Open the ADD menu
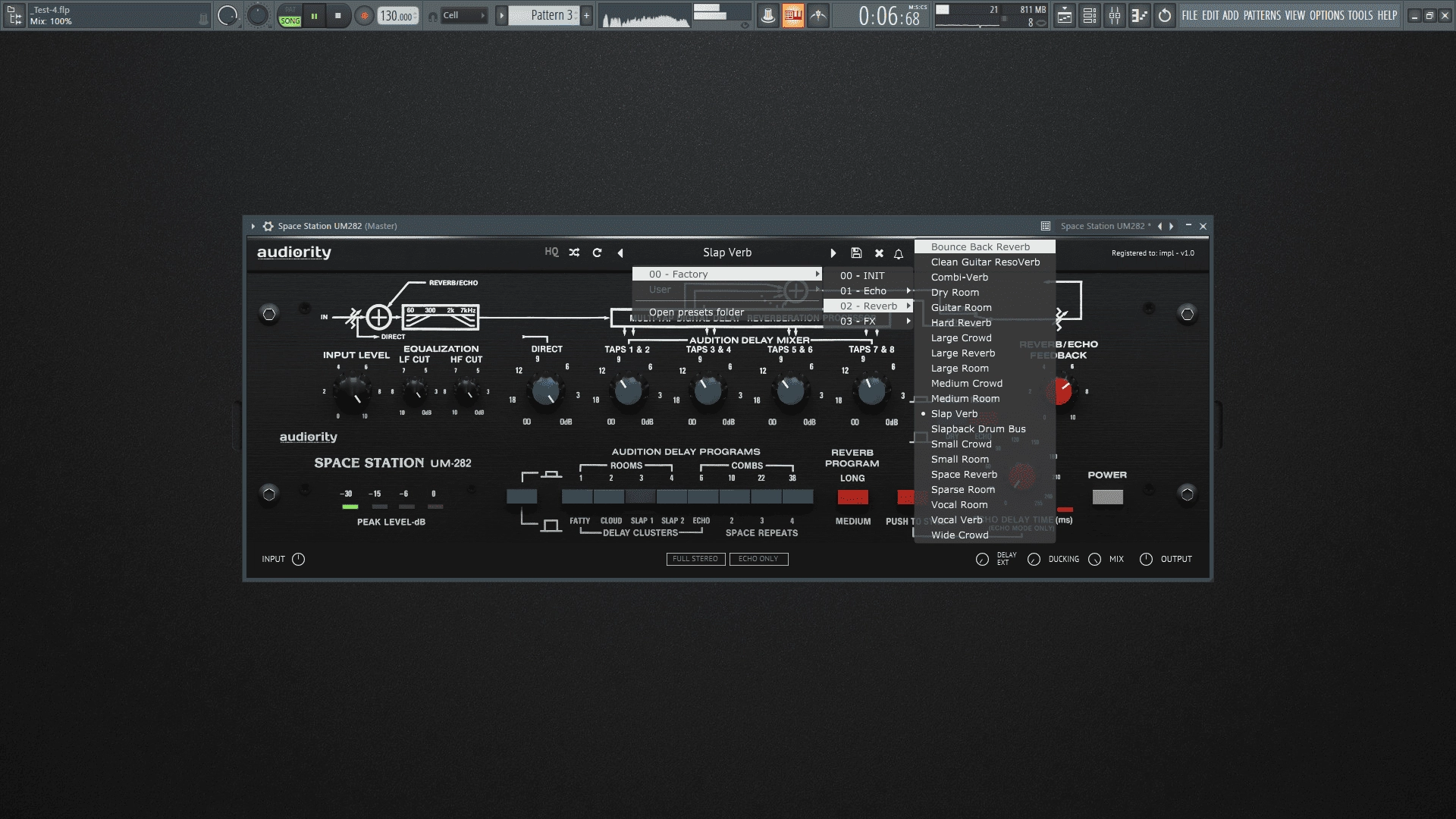This screenshot has height=819, width=1456. [1231, 15]
